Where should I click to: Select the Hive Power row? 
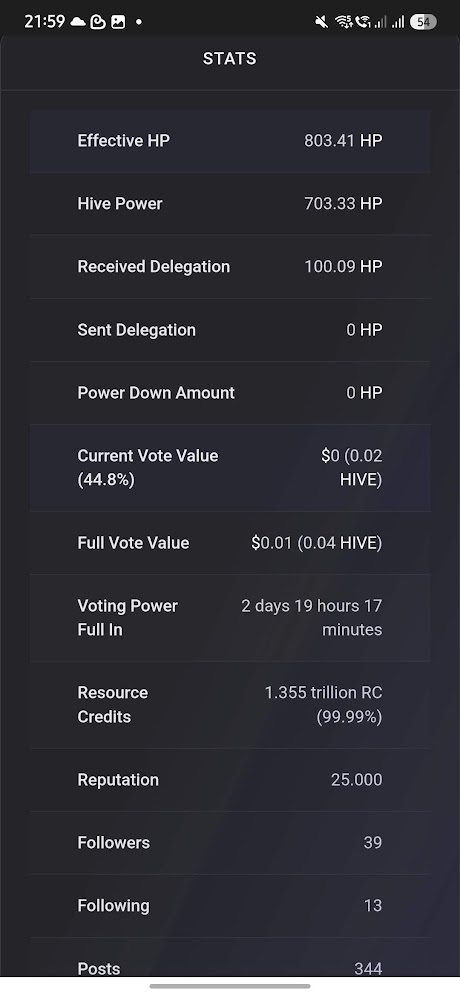(230, 204)
